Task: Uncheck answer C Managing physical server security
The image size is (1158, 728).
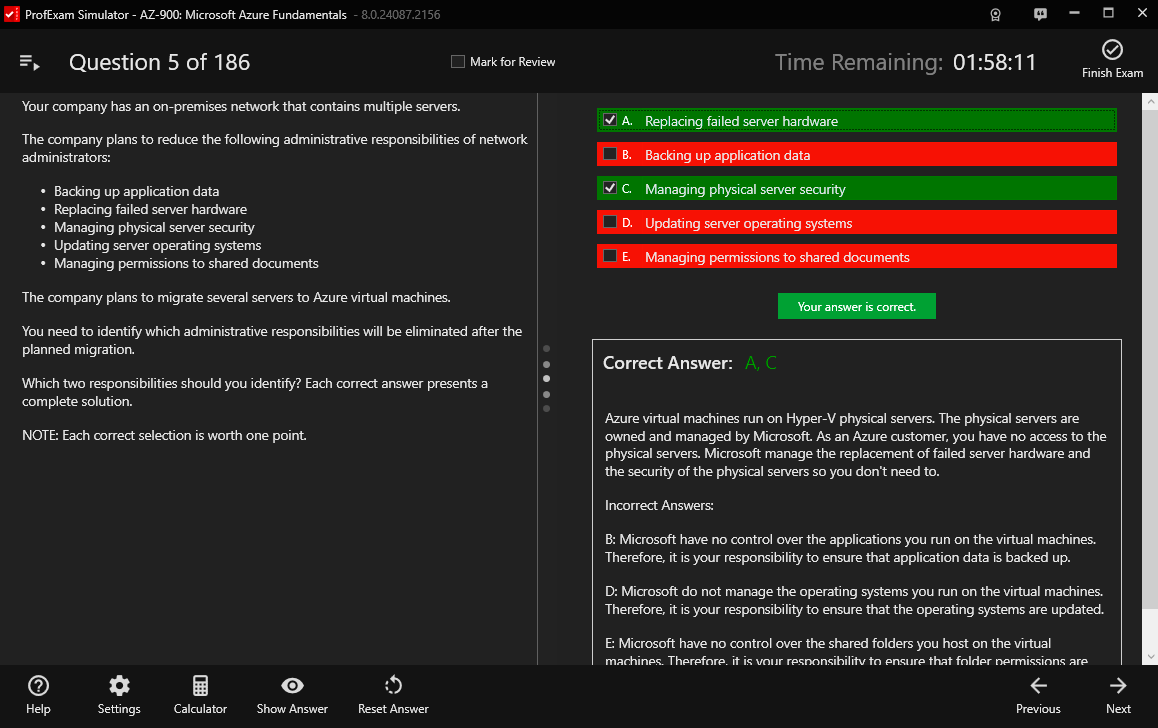Action: [610, 188]
